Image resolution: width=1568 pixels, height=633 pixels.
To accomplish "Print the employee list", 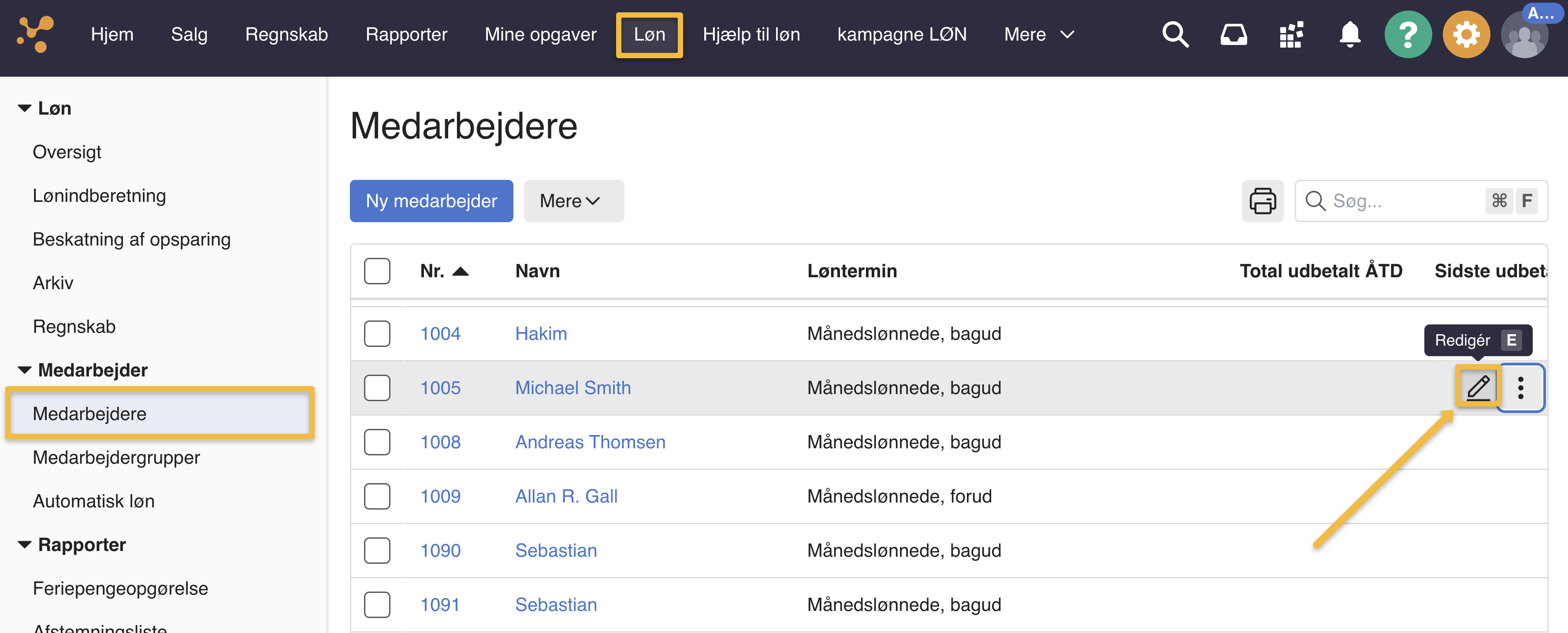I will coord(1263,201).
